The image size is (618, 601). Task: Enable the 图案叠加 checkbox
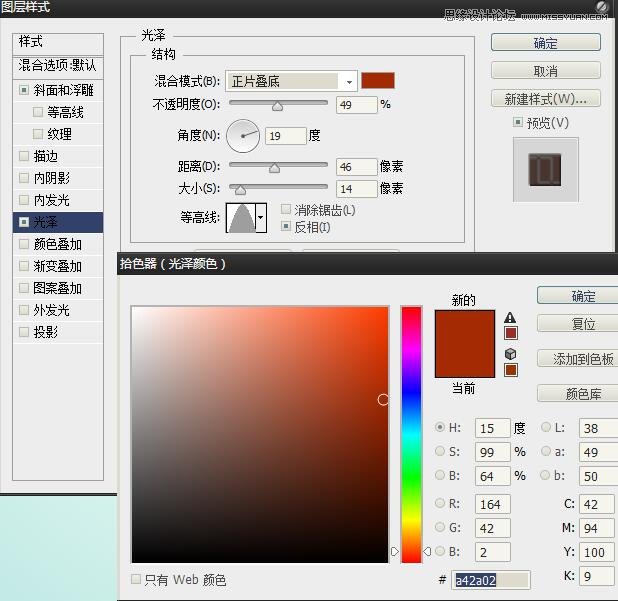pyautogui.click(x=24, y=288)
